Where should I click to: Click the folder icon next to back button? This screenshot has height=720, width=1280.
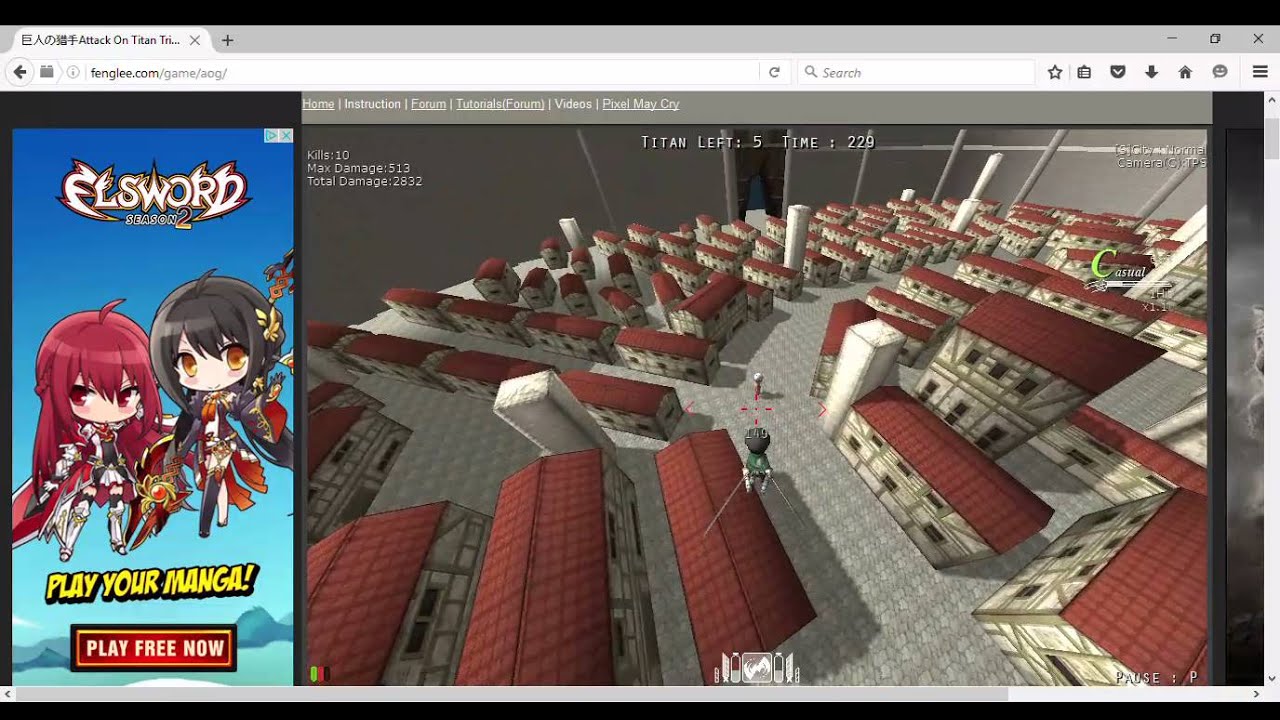[x=46, y=72]
